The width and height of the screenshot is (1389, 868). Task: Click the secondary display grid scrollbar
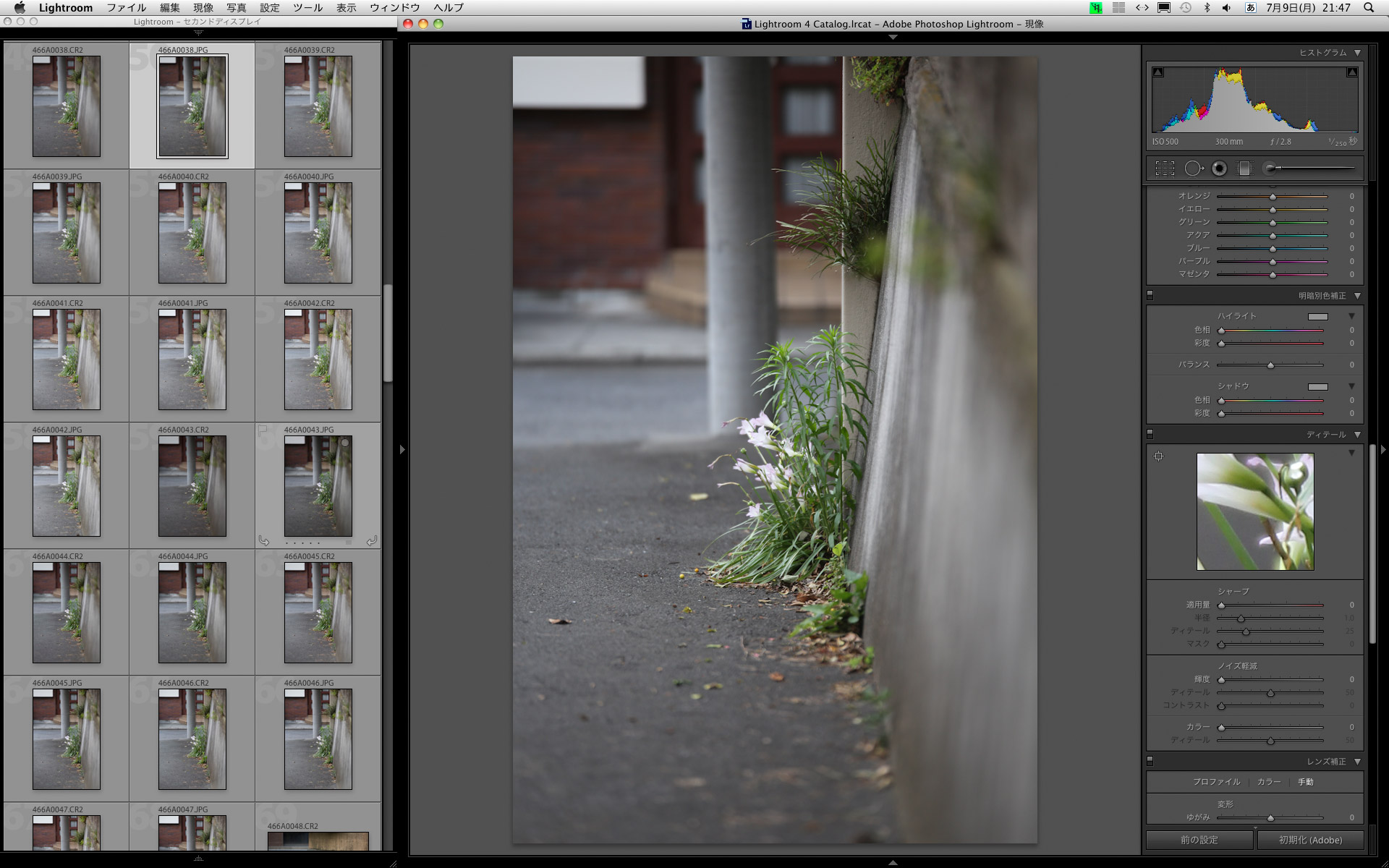coord(388,333)
